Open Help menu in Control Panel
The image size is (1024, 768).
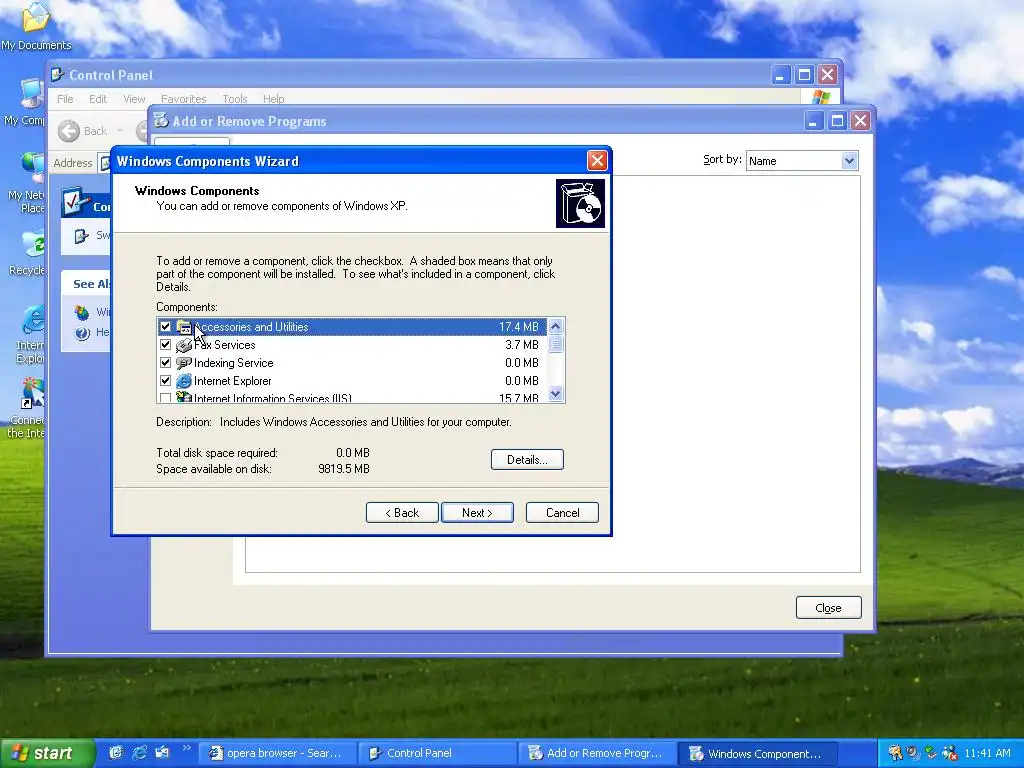point(274,99)
